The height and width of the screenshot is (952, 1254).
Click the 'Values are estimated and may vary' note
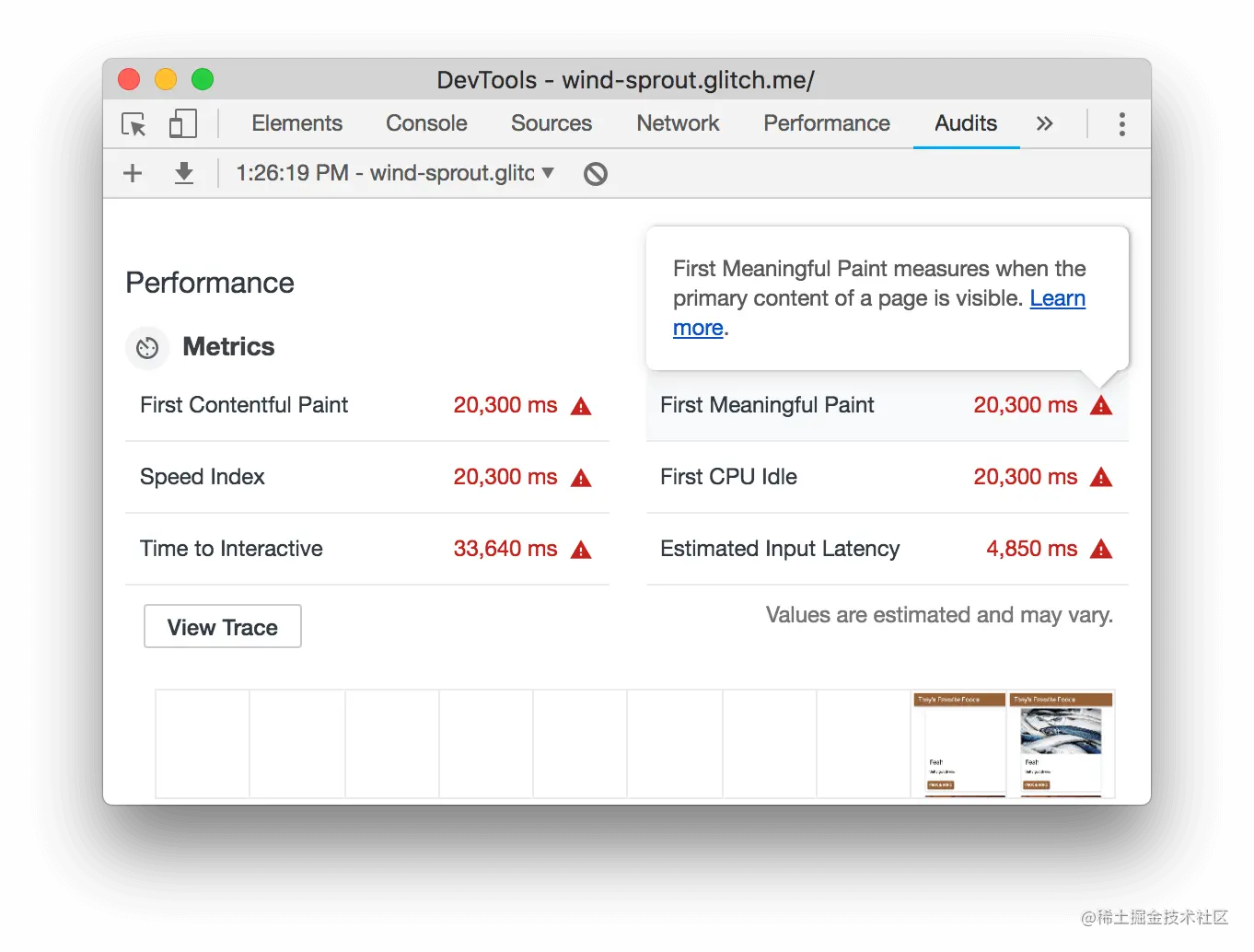pos(939,615)
